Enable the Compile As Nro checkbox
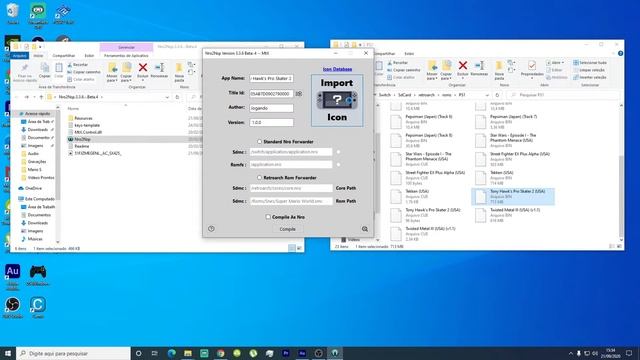 tap(268, 217)
